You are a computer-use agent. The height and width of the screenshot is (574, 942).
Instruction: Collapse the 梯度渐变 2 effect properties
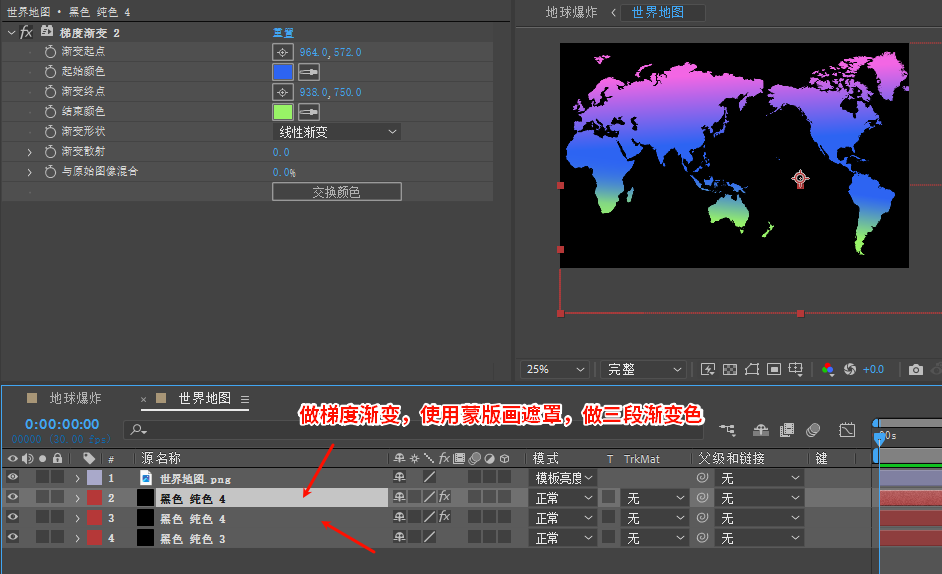[x=11, y=32]
